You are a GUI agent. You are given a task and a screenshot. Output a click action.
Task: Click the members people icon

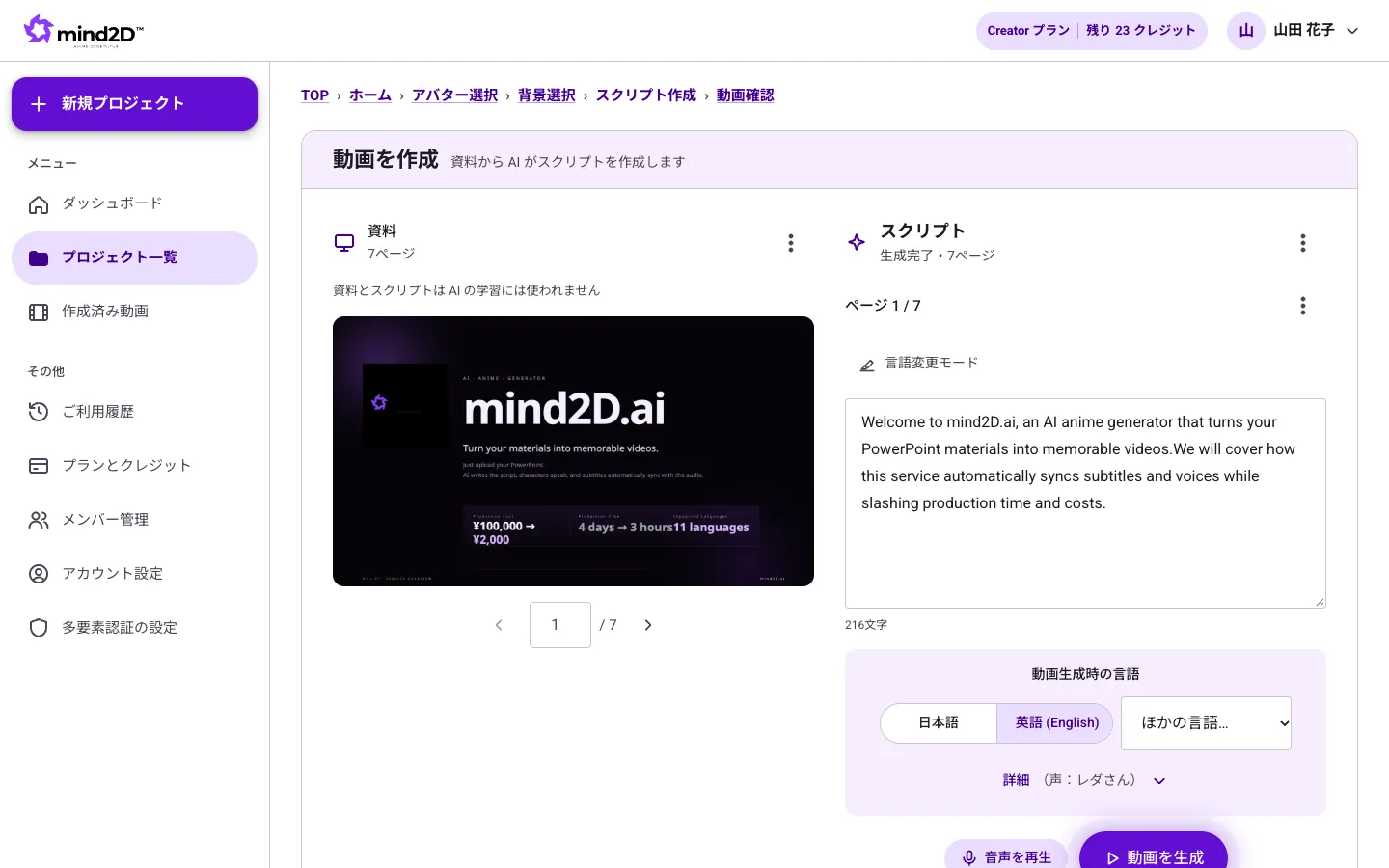(x=39, y=520)
